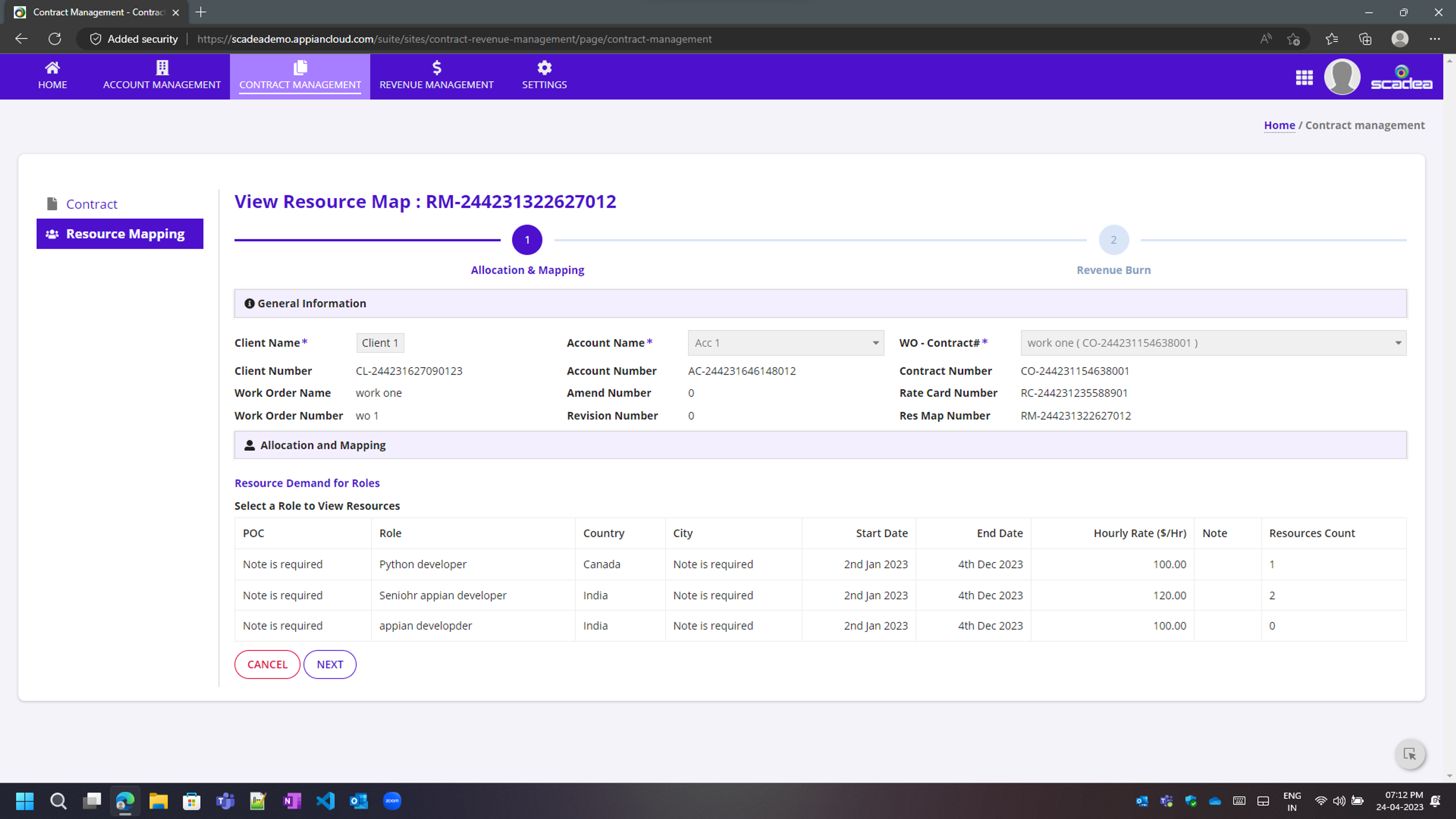Click the floating cursor widget at bottom right
Screen dimensions: 1456x819
pyautogui.click(x=1410, y=754)
